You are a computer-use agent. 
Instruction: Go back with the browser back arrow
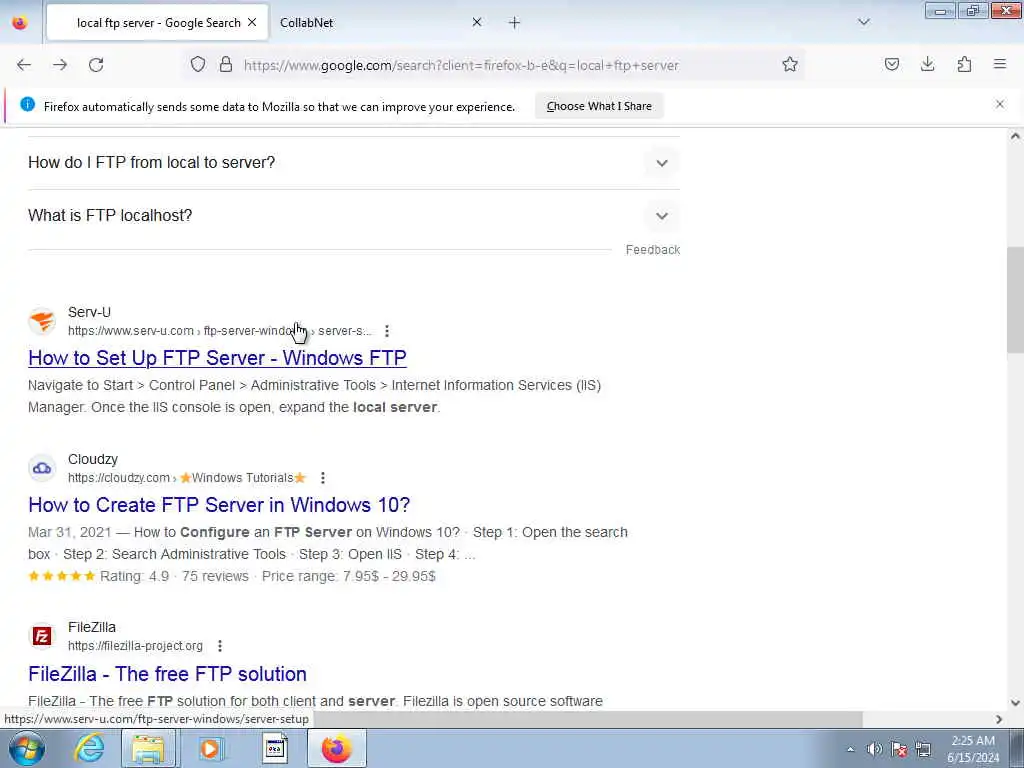[x=24, y=65]
